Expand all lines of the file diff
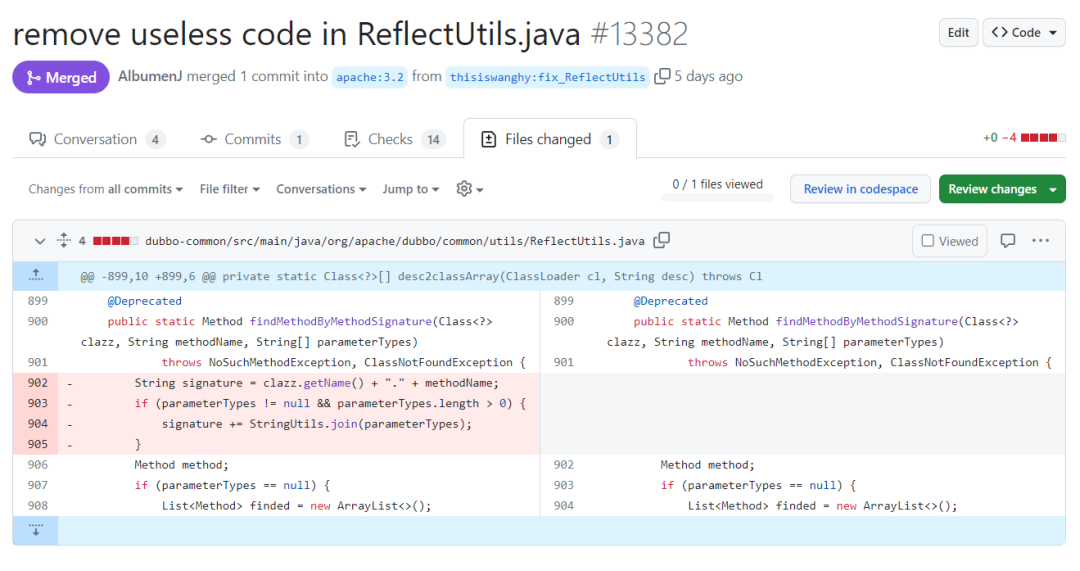 63,240
